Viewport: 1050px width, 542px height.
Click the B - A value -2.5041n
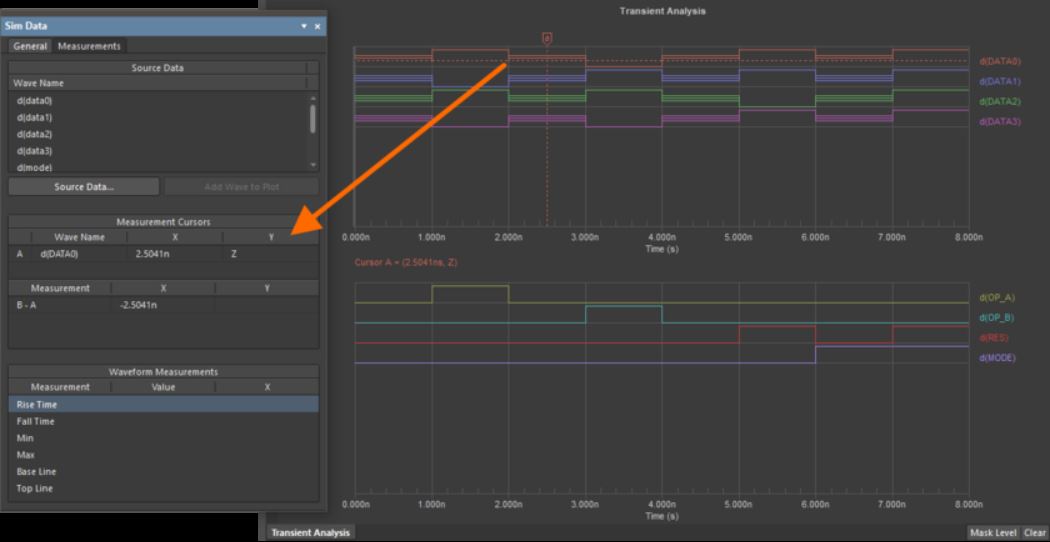pyautogui.click(x=139, y=305)
